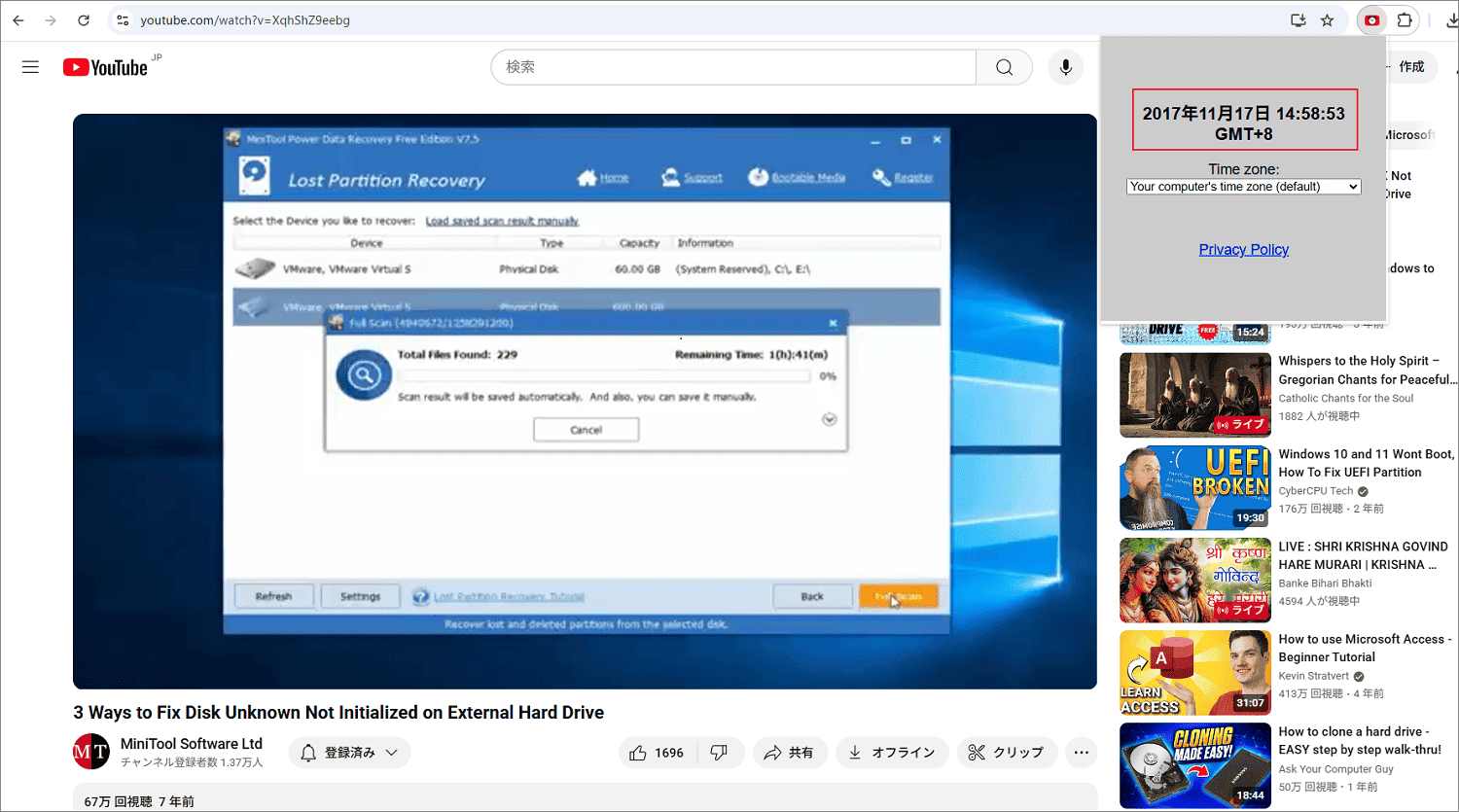Like the video with thumbs up

pos(657,753)
